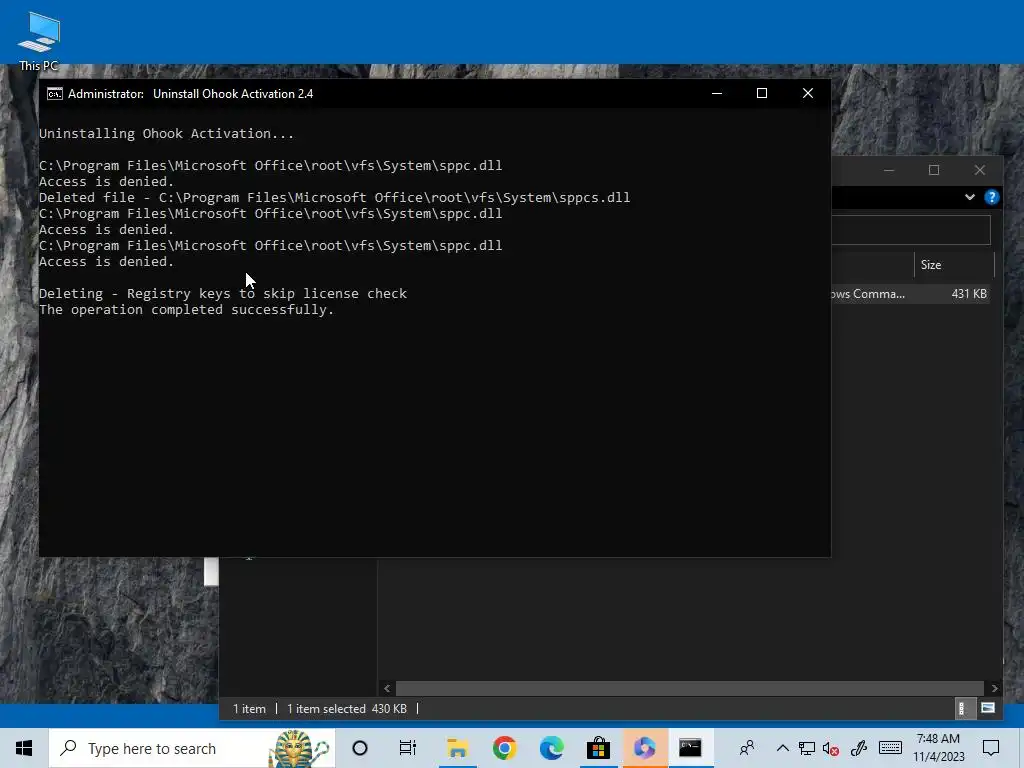Image resolution: width=1024 pixels, height=768 pixels.
Task: Click "Deleted file" sppcs.dll output line
Action: [334, 198]
